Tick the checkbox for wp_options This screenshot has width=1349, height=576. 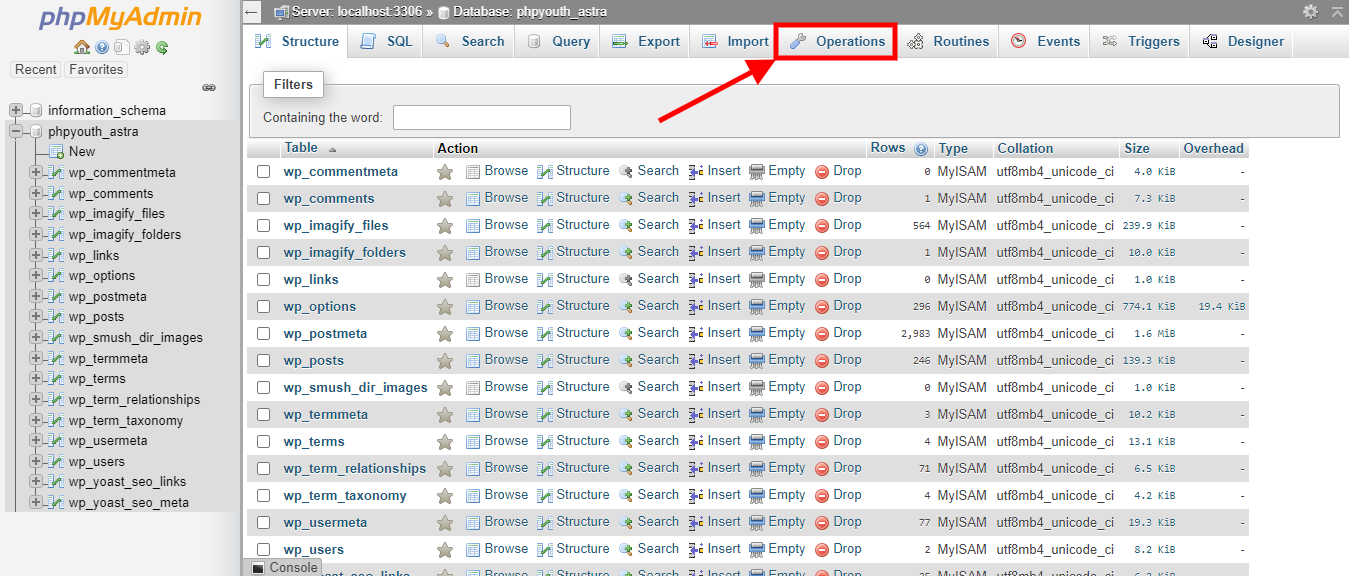(264, 307)
